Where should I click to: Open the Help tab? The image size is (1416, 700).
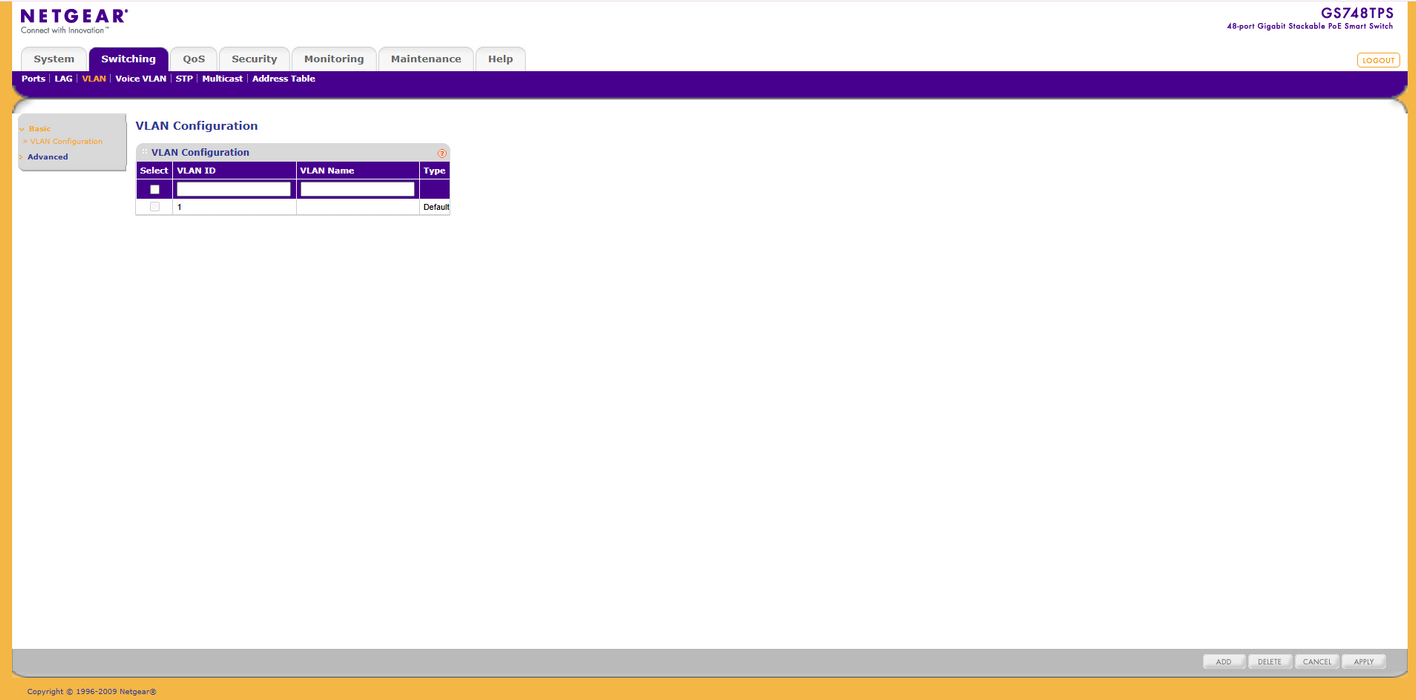500,59
